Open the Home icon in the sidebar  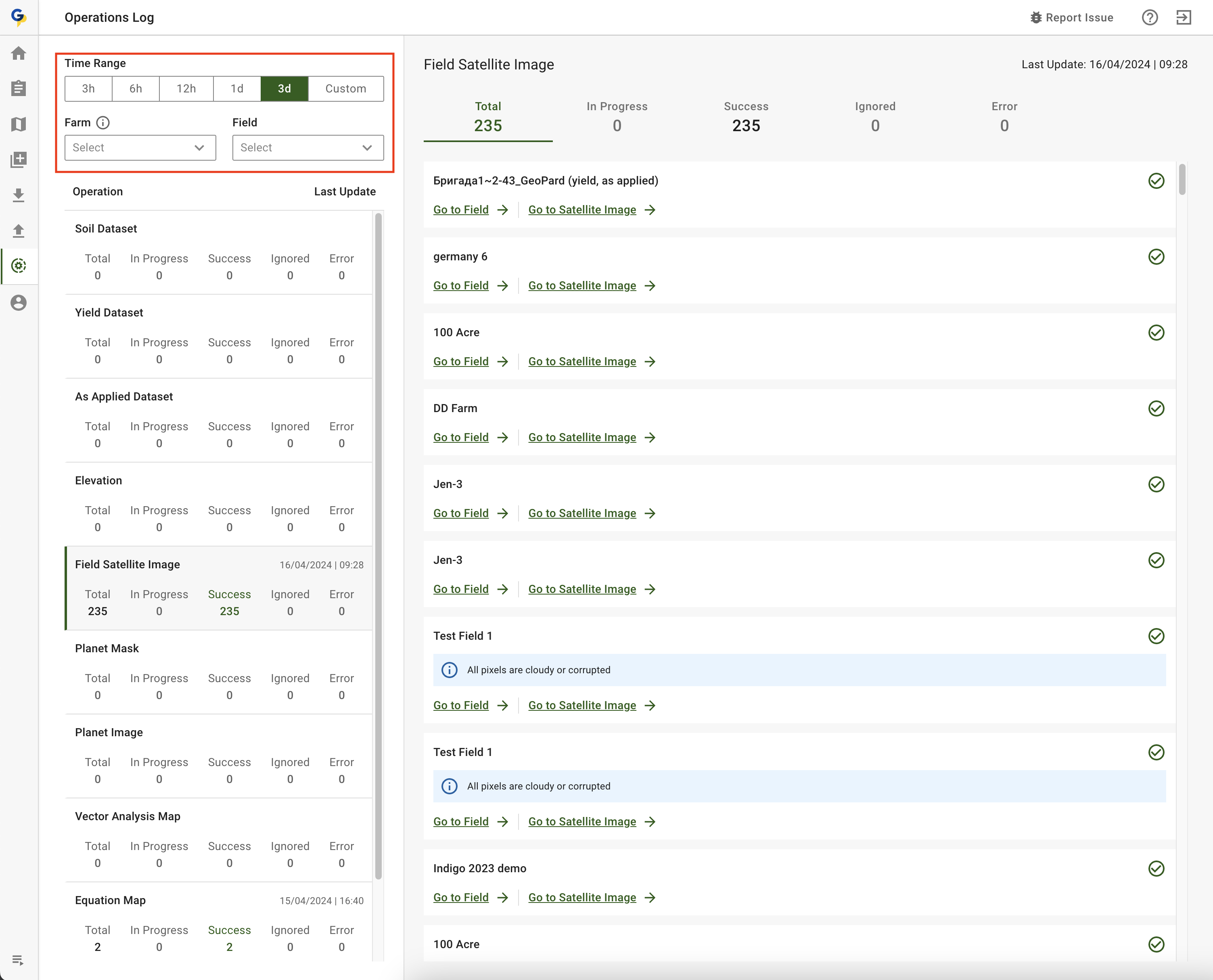point(19,53)
